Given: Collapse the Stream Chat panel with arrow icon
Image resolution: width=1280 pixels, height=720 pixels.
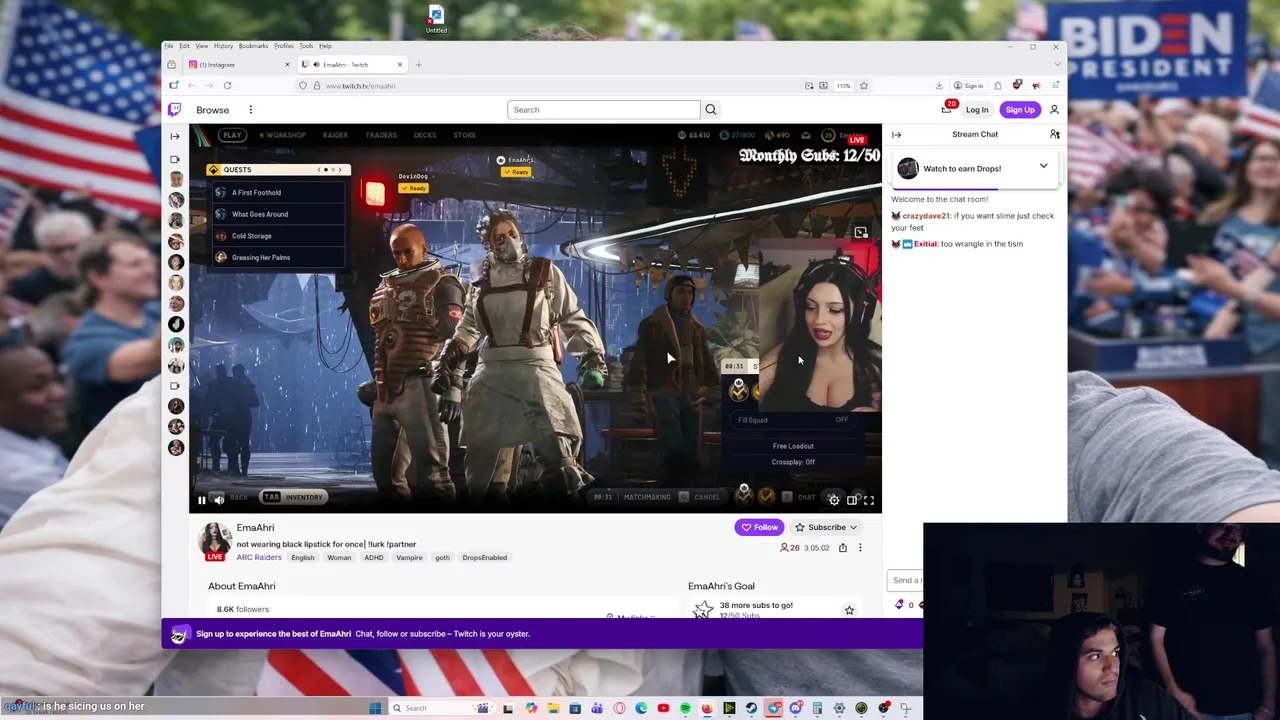Looking at the screenshot, I should coord(896,134).
